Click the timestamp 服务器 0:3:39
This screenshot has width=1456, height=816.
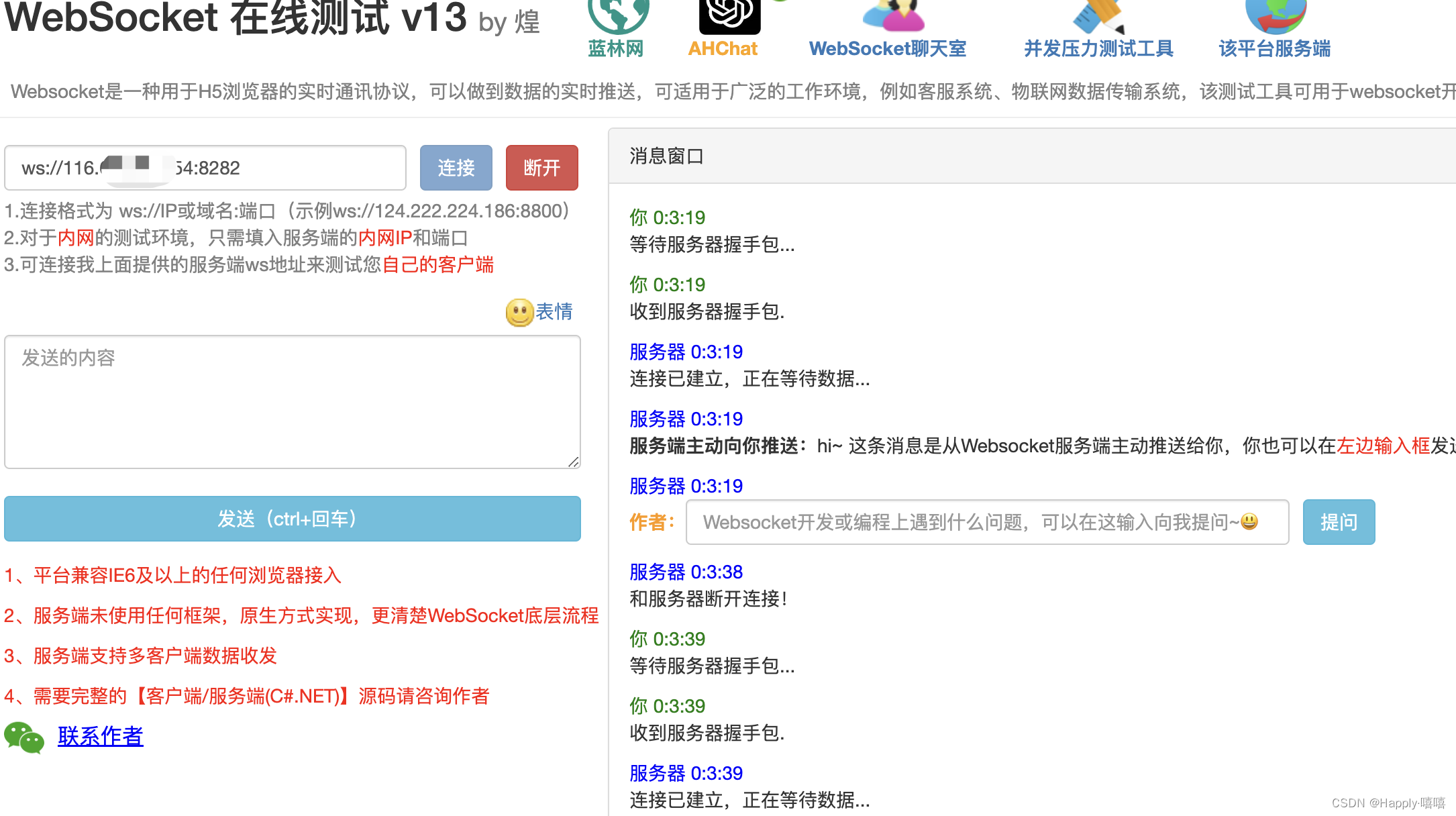tap(686, 773)
